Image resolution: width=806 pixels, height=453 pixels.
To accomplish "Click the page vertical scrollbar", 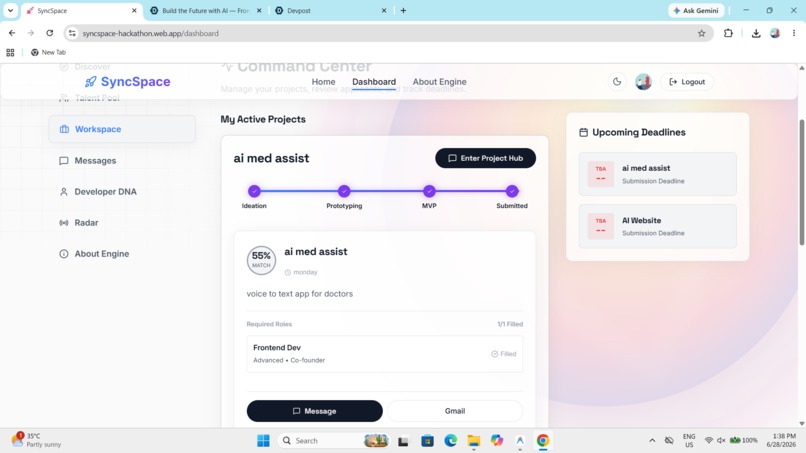I will [x=801, y=182].
